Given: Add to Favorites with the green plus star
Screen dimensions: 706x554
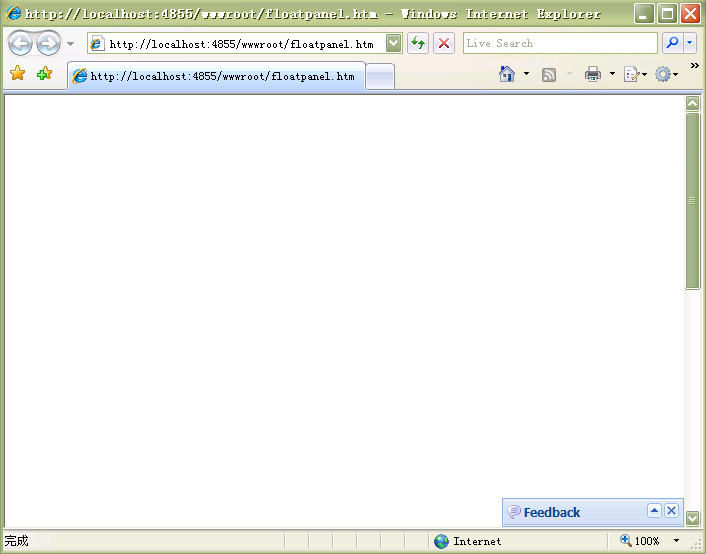Looking at the screenshot, I should coord(45,73).
